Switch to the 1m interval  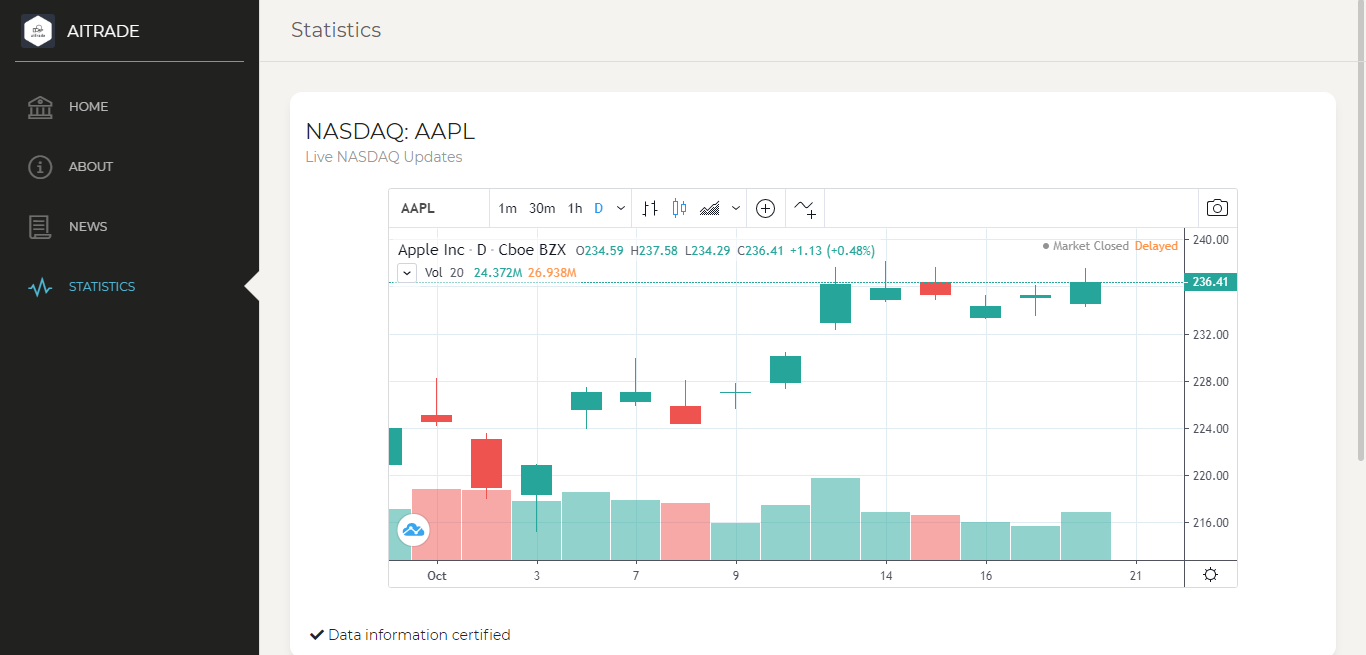click(x=508, y=208)
